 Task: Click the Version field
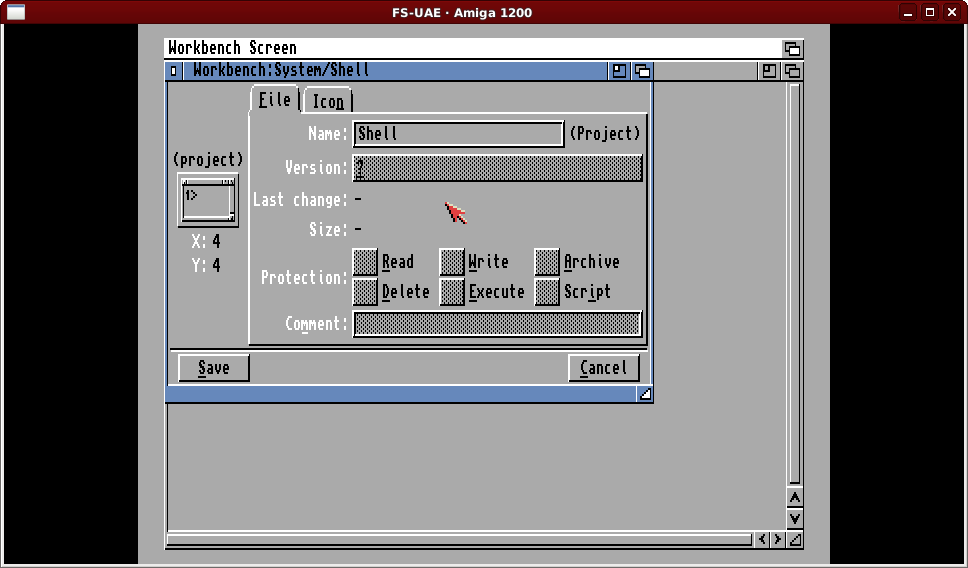tap(498, 168)
